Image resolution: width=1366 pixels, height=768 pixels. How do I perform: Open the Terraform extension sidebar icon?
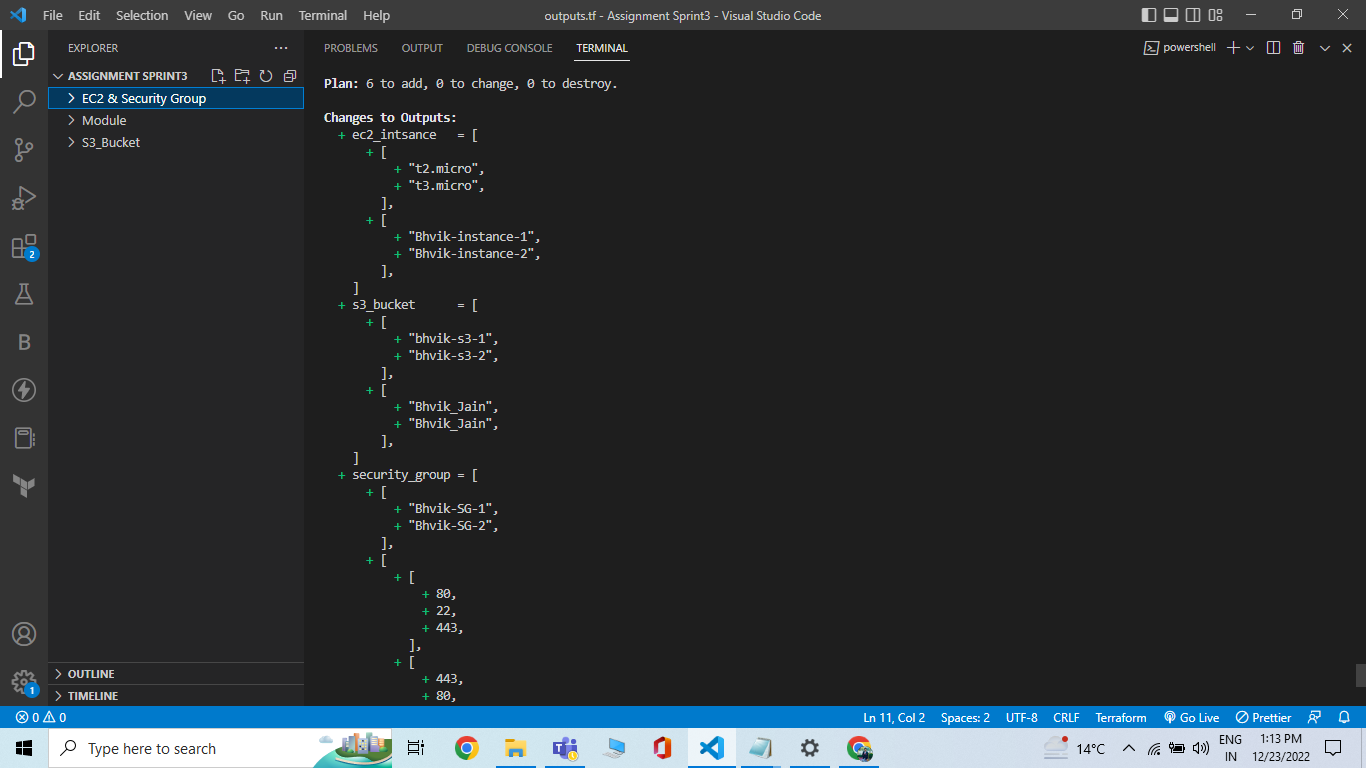point(25,486)
